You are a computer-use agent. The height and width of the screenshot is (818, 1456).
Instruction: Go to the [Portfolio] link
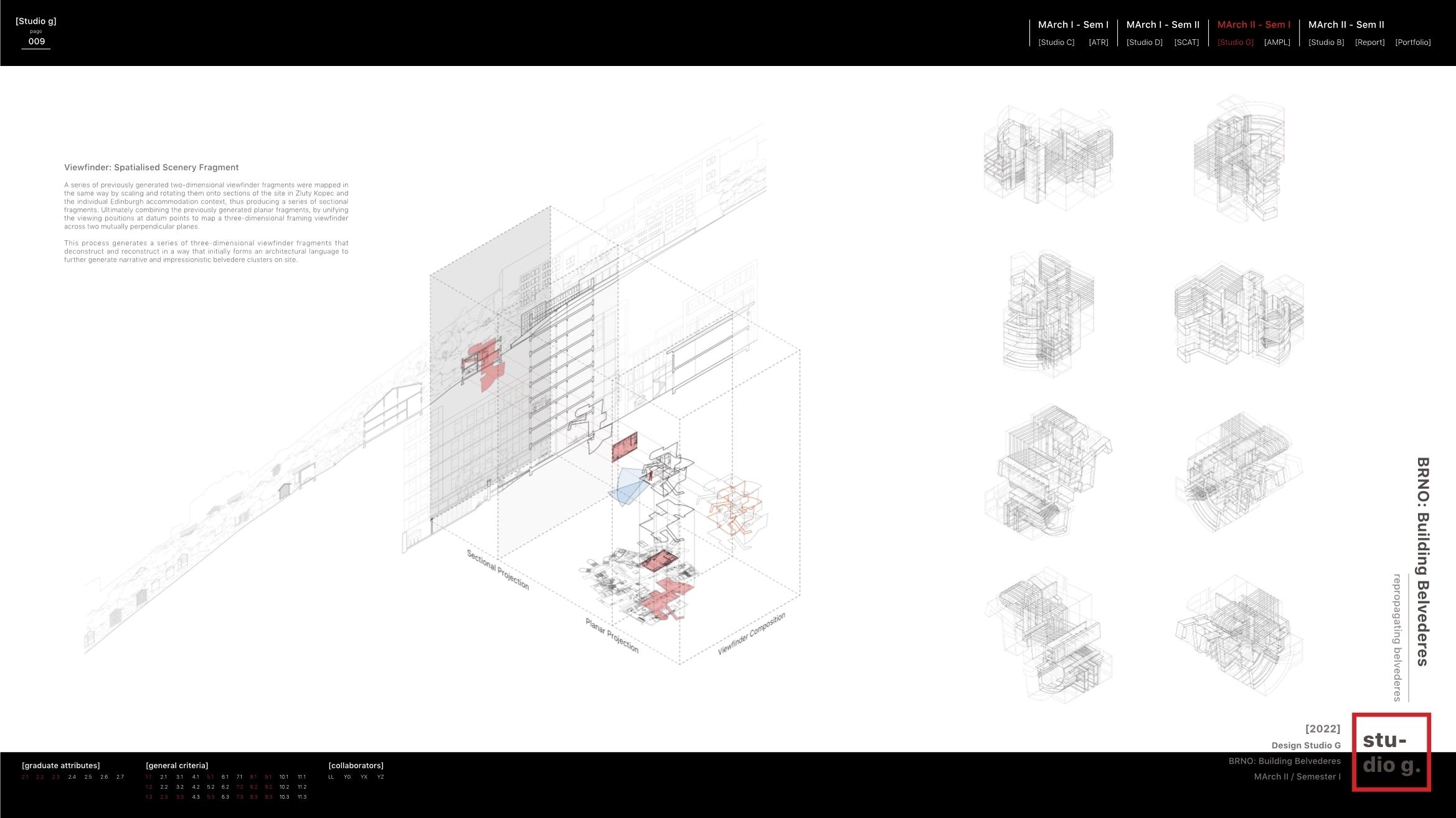pos(1412,42)
